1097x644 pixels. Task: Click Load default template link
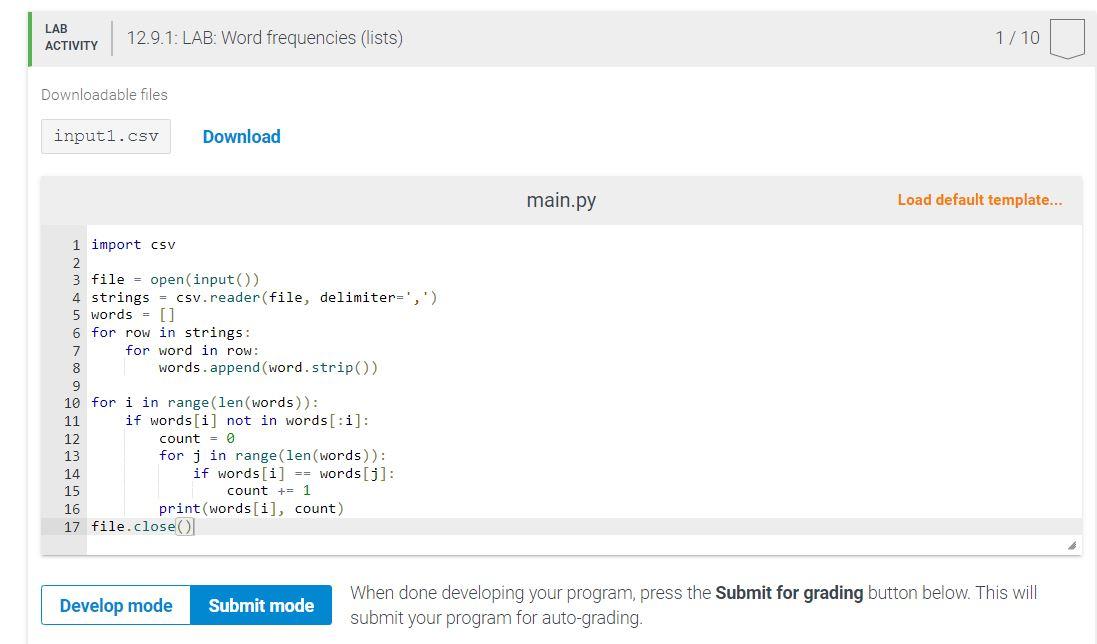[x=979, y=200]
